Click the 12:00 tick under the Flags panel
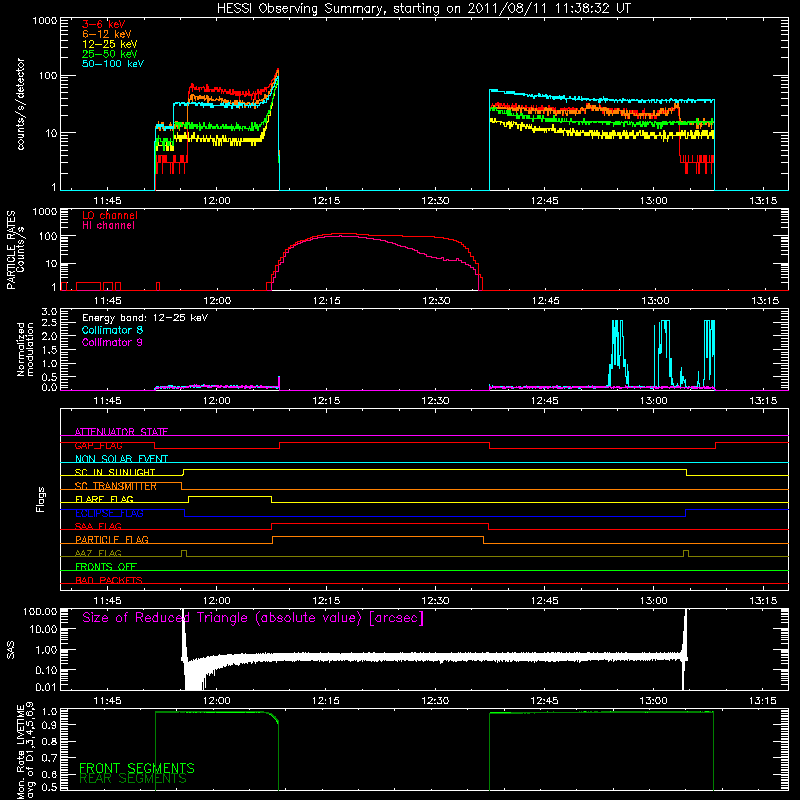The height and width of the screenshot is (800, 800). [x=216, y=601]
